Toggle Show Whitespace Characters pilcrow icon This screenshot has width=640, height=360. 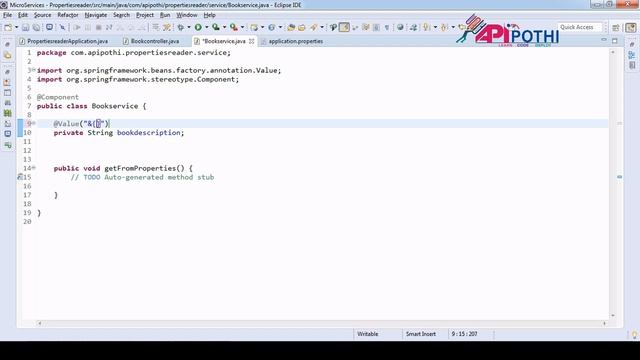(x=387, y=27)
